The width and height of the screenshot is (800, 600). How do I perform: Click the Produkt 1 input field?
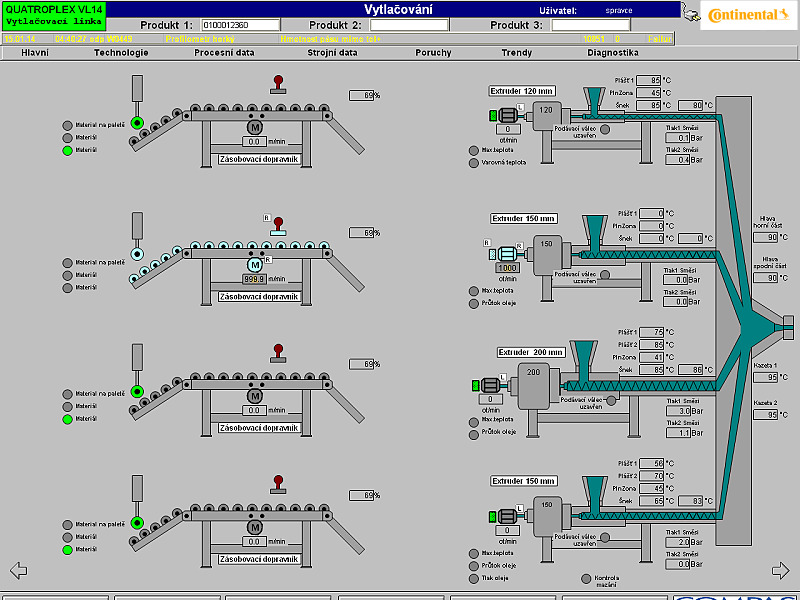pos(240,25)
